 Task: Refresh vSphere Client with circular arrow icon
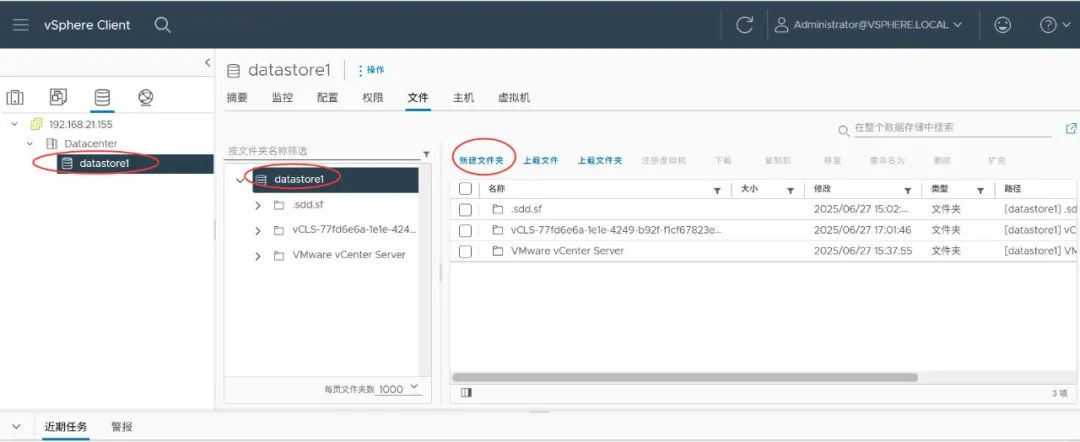click(x=745, y=25)
